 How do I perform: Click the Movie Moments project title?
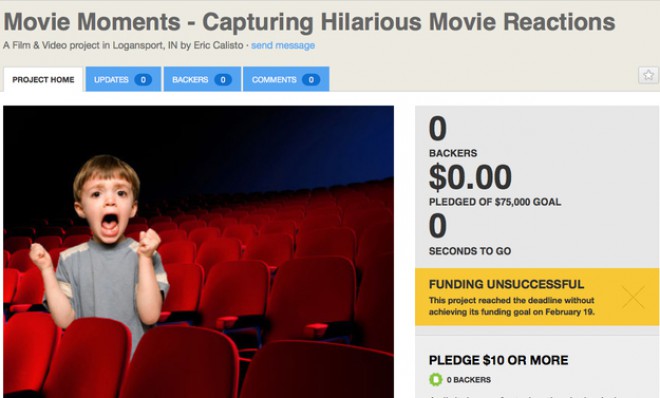309,22
